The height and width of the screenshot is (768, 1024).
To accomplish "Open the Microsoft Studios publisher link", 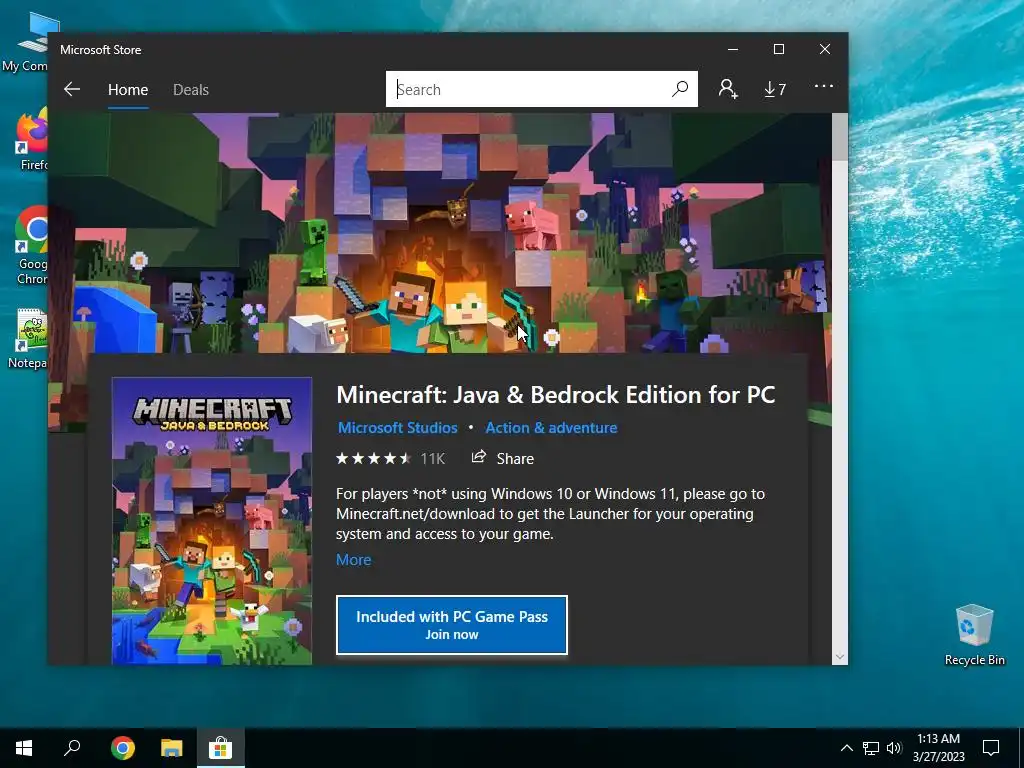I will 398,428.
